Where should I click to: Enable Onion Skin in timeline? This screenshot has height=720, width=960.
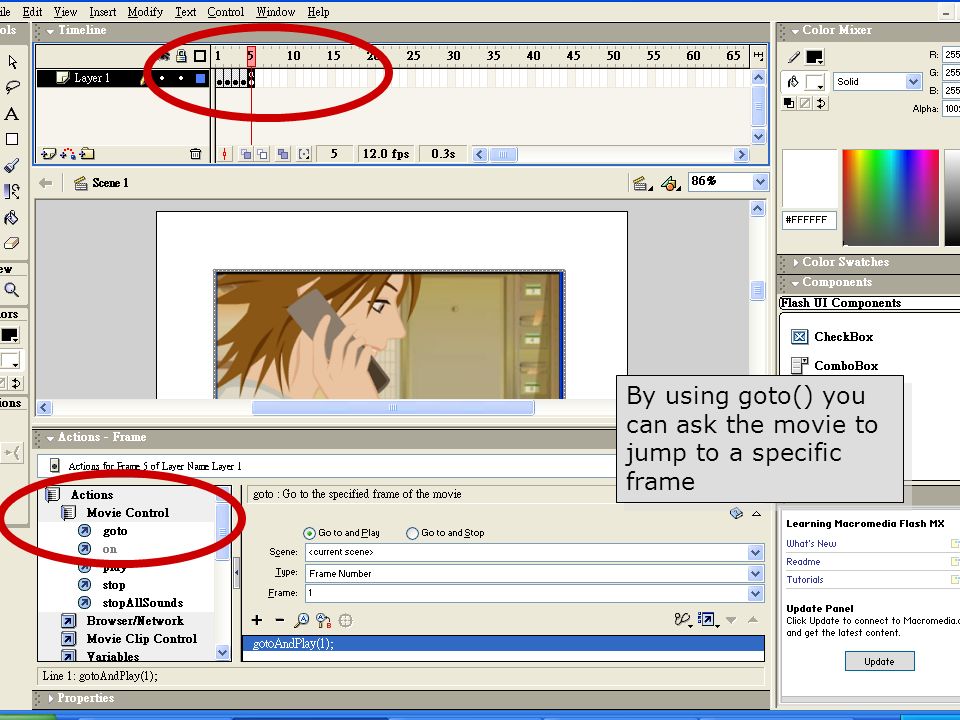point(246,154)
